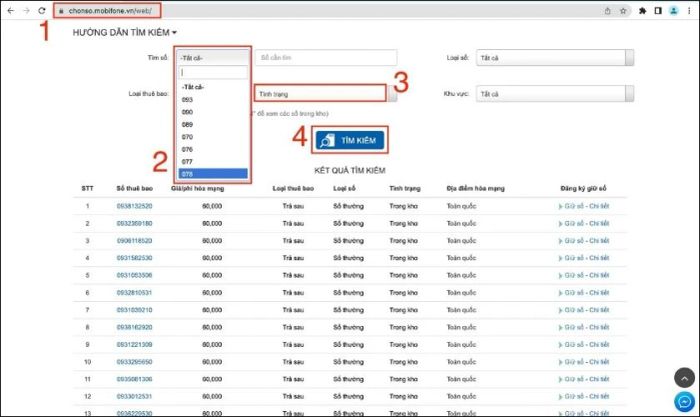Screen dimensions: 700x417
Task: Open the browser extensions puzzle icon
Action: click(x=642, y=11)
